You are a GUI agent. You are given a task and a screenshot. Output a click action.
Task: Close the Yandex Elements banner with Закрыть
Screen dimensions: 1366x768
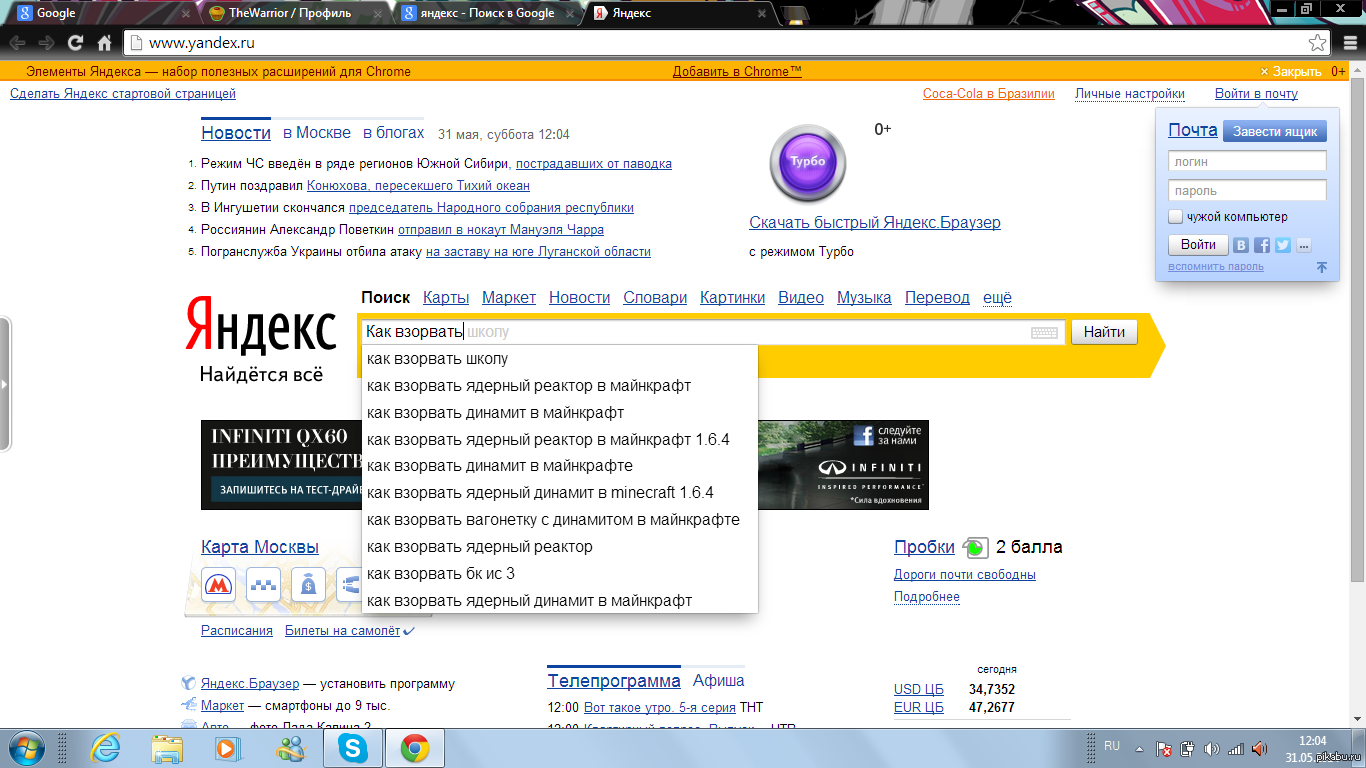tap(1290, 71)
